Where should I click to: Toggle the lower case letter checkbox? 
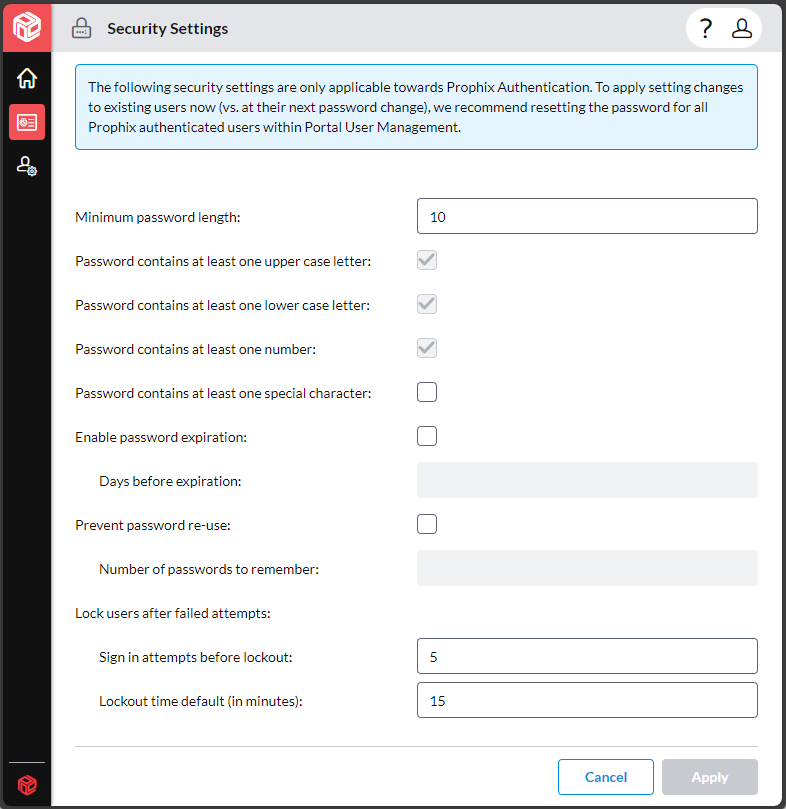coord(427,304)
